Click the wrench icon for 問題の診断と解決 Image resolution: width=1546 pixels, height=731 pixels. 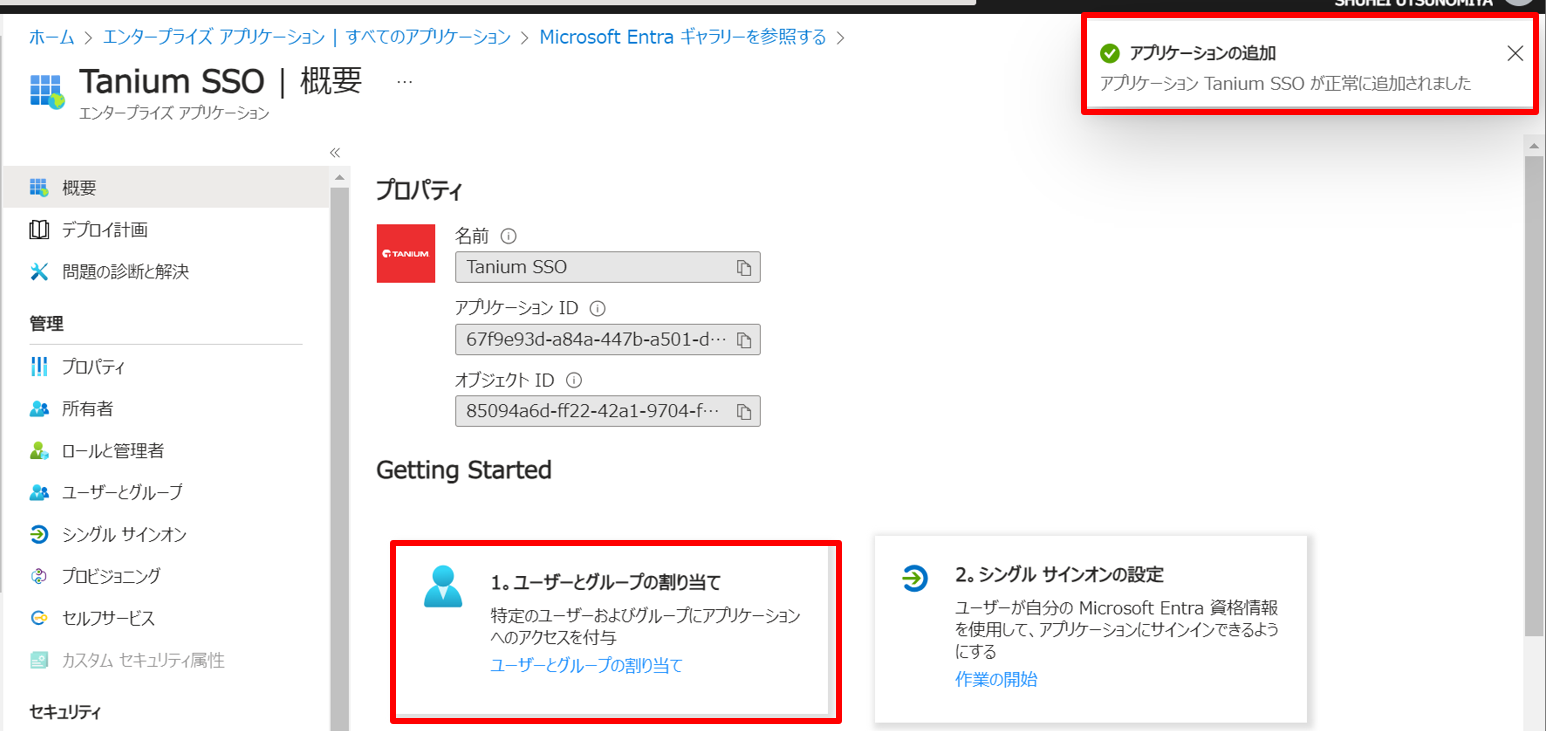pyautogui.click(x=39, y=271)
